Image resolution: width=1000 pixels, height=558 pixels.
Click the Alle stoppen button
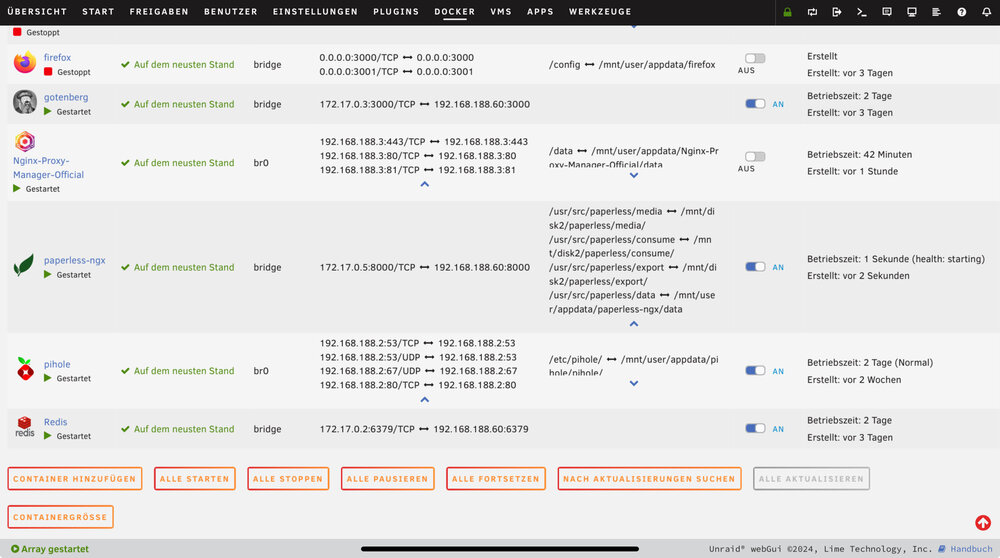pyautogui.click(x=288, y=479)
